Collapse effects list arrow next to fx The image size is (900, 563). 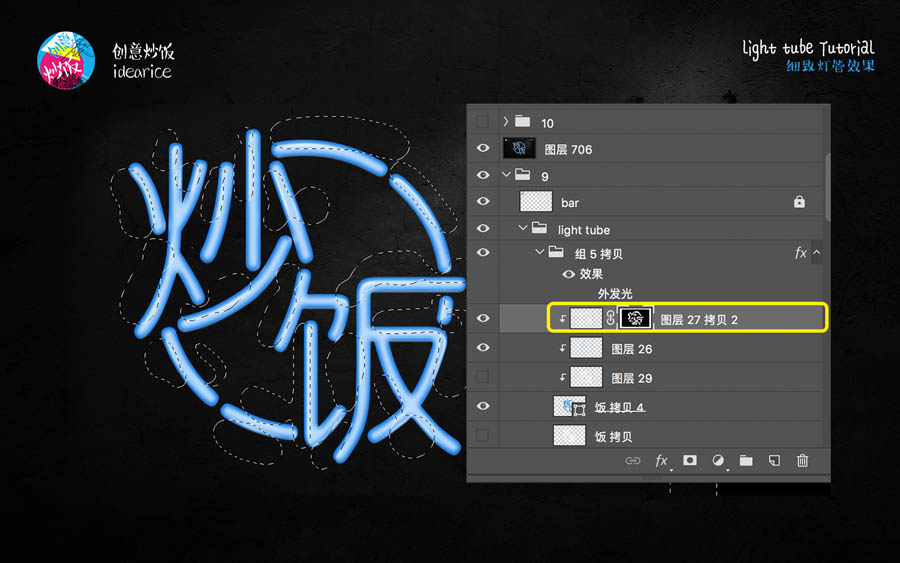tap(817, 253)
